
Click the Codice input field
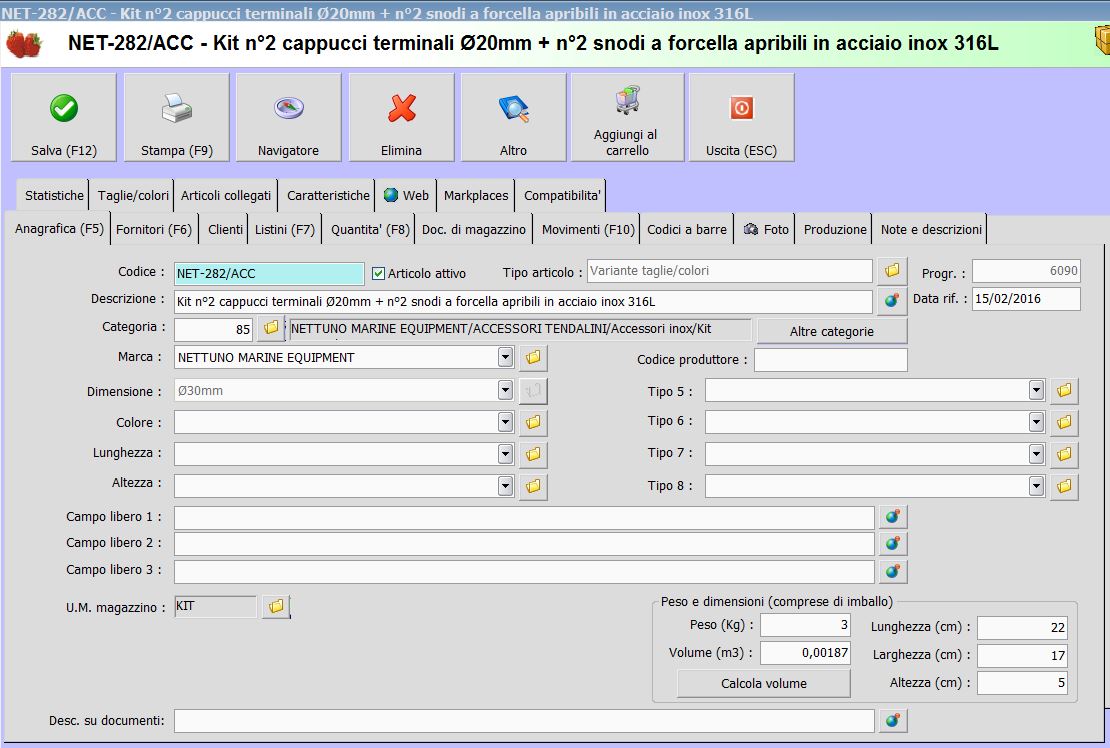[269, 273]
